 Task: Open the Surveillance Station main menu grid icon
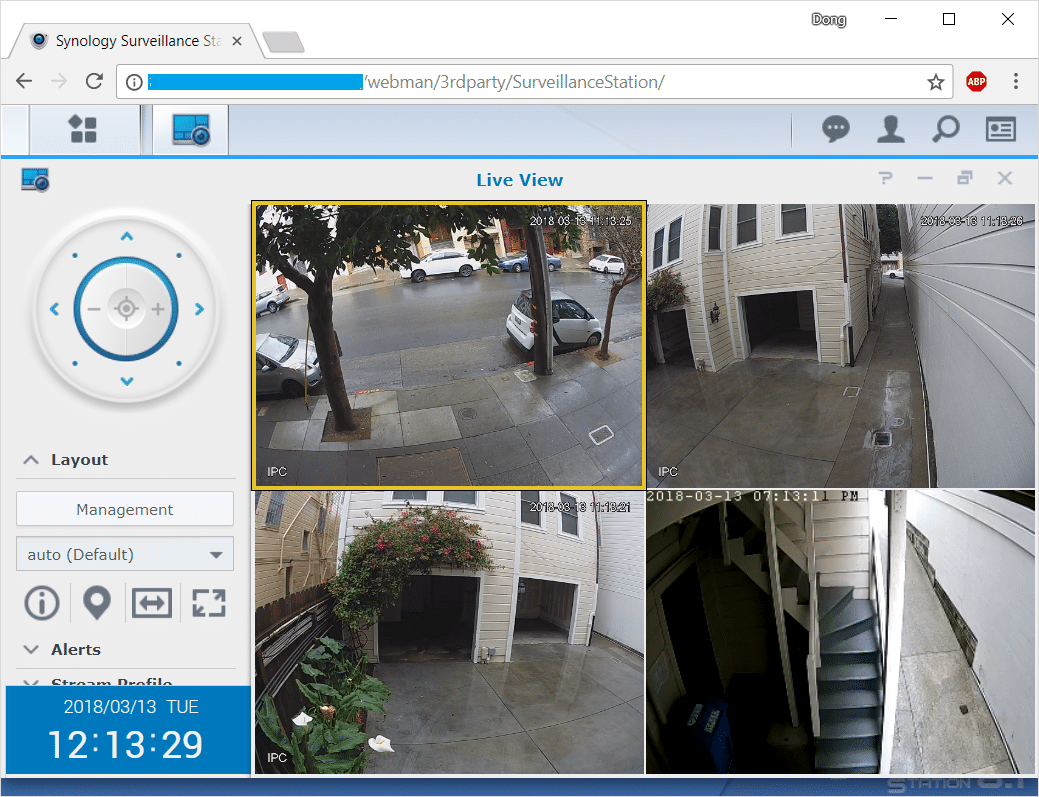pyautogui.click(x=82, y=129)
